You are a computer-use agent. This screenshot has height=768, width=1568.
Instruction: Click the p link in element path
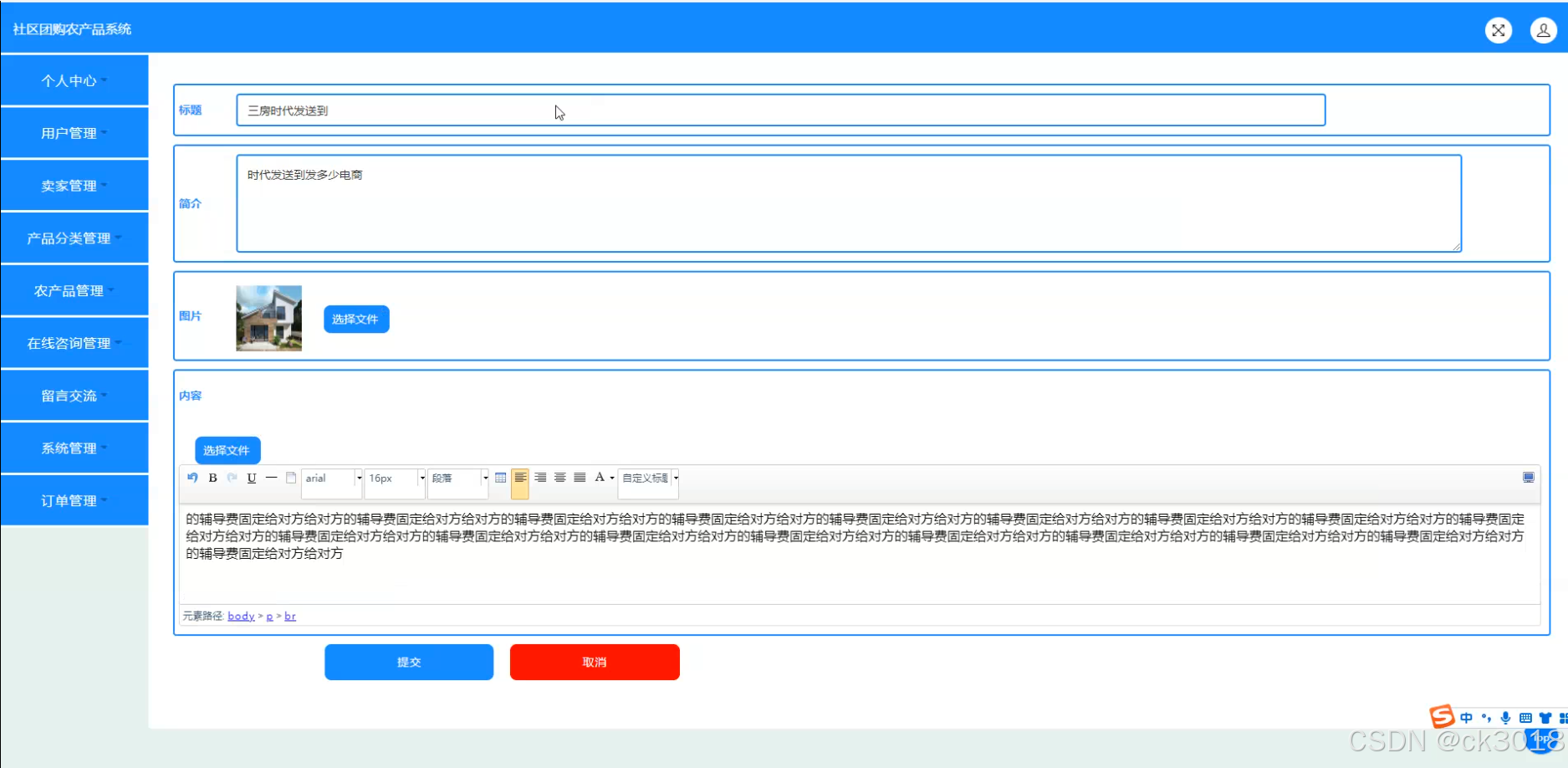(x=269, y=616)
